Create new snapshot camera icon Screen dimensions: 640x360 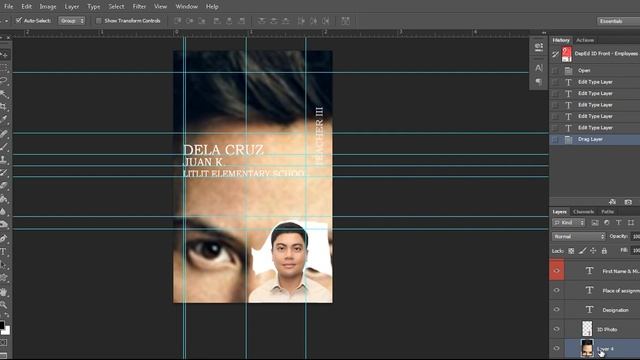[628, 202]
